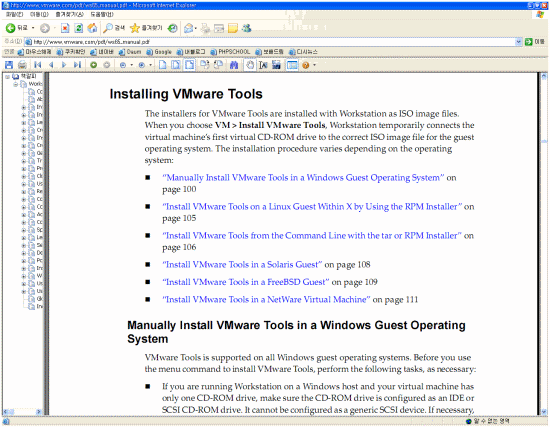Print the PDF with Acrobat printer icon
This screenshot has width=550, height=427.
22,65
